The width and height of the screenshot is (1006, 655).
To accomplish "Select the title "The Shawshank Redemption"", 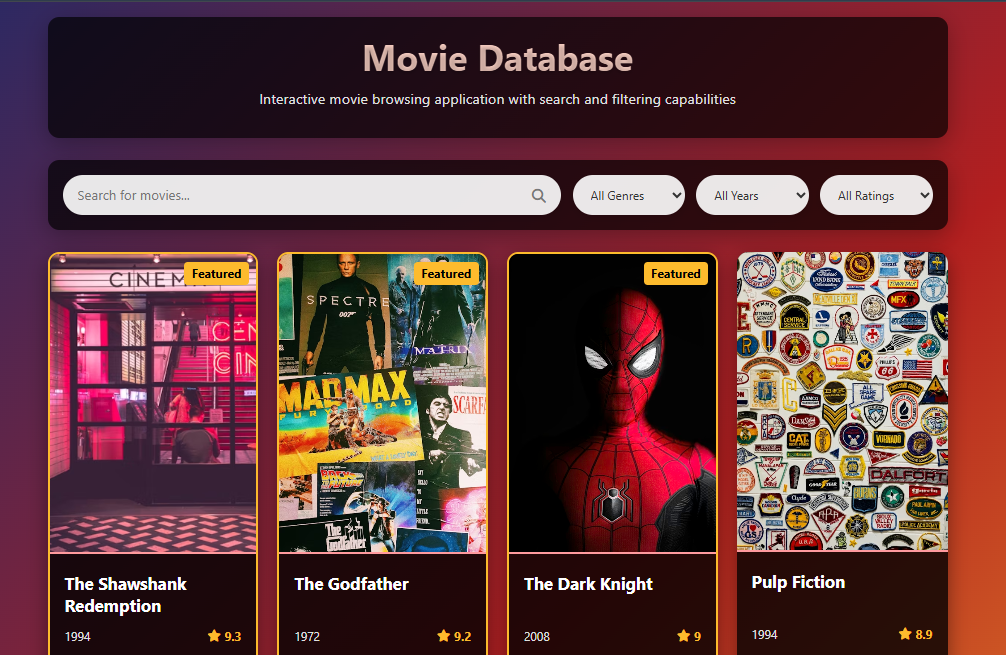I will pyautogui.click(x=125, y=595).
